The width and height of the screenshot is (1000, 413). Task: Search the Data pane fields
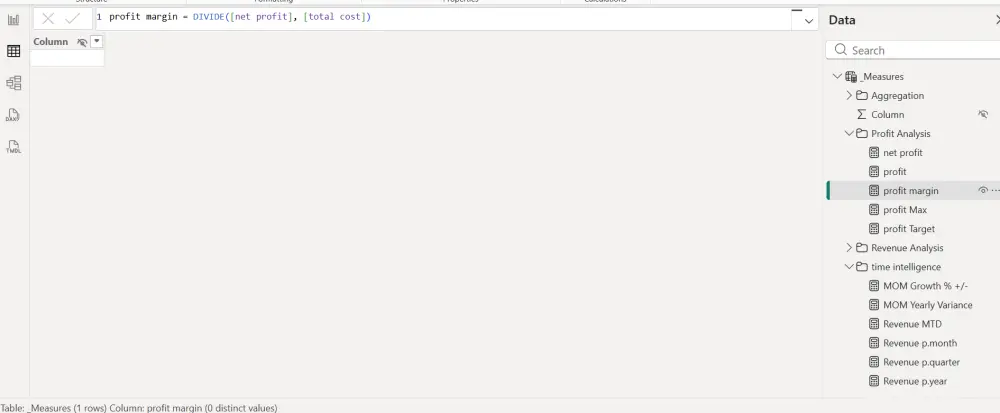point(915,50)
